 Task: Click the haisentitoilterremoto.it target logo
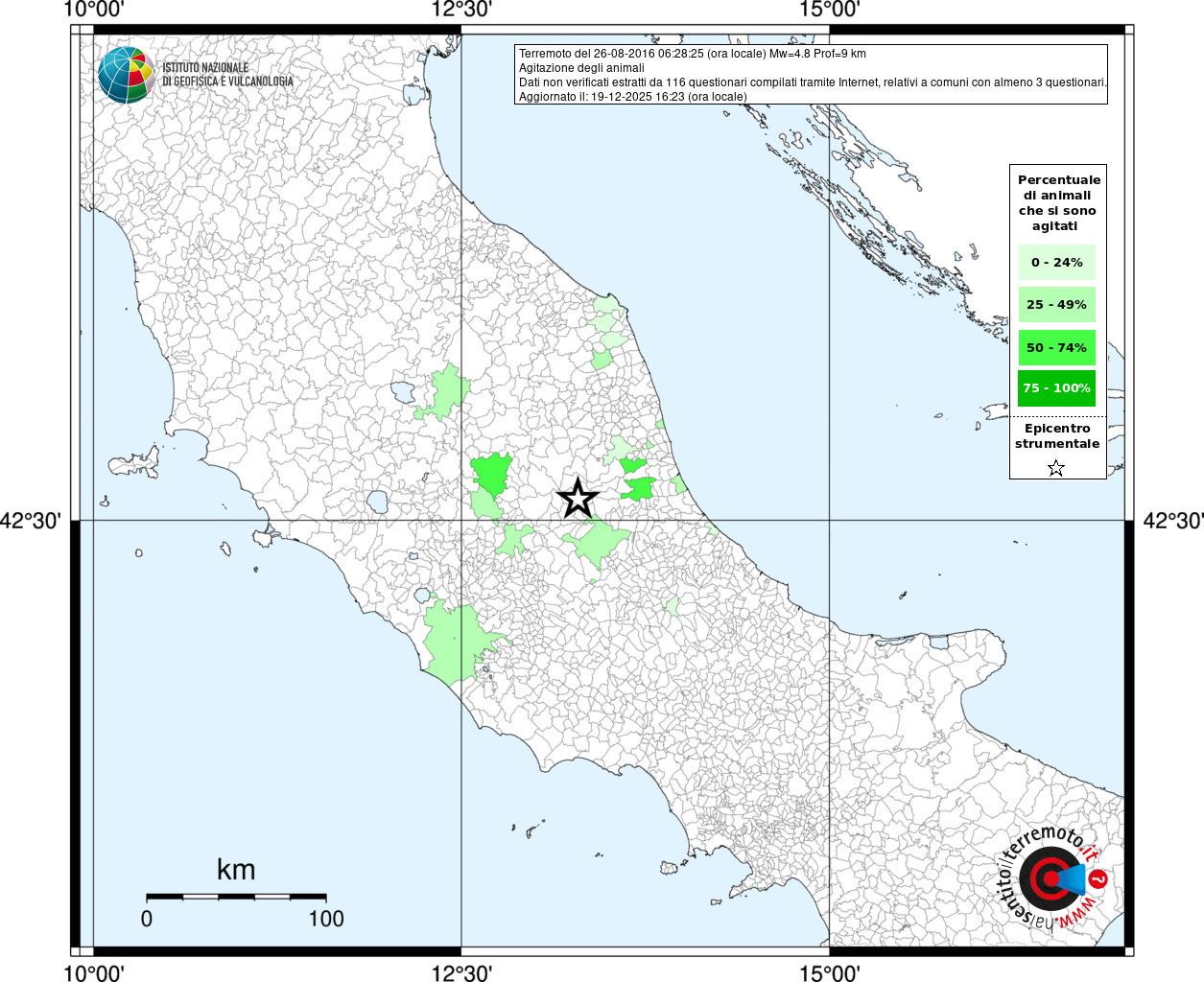pos(1051,878)
